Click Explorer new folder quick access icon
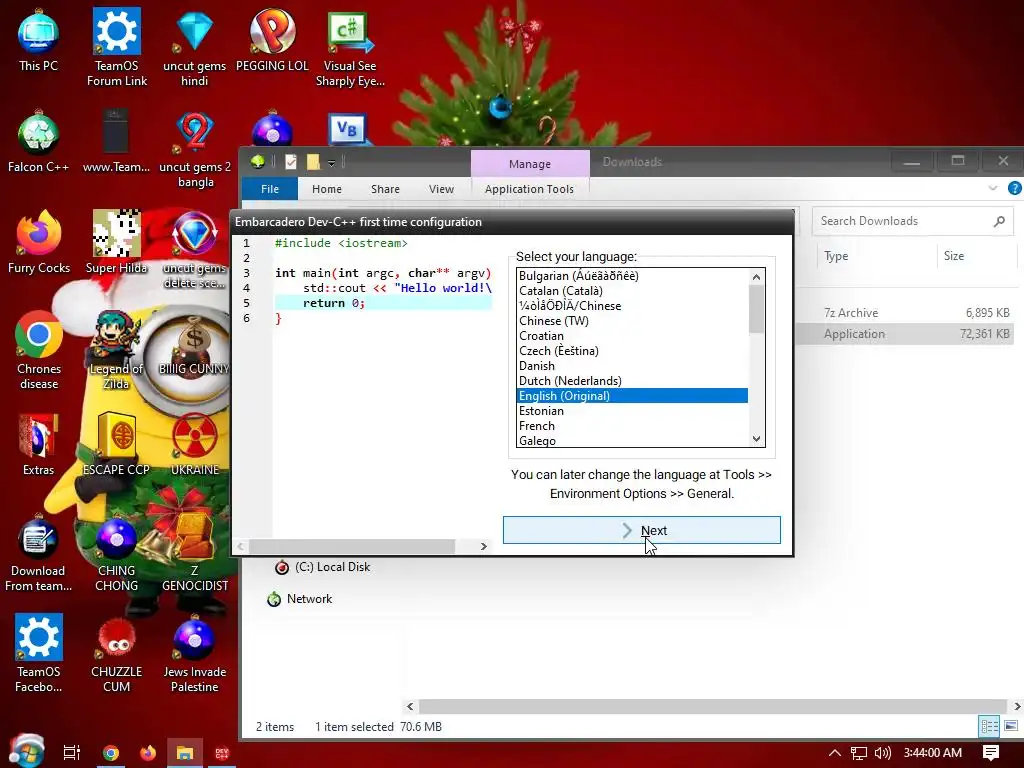Screen dimensions: 1024x768 click(313, 161)
